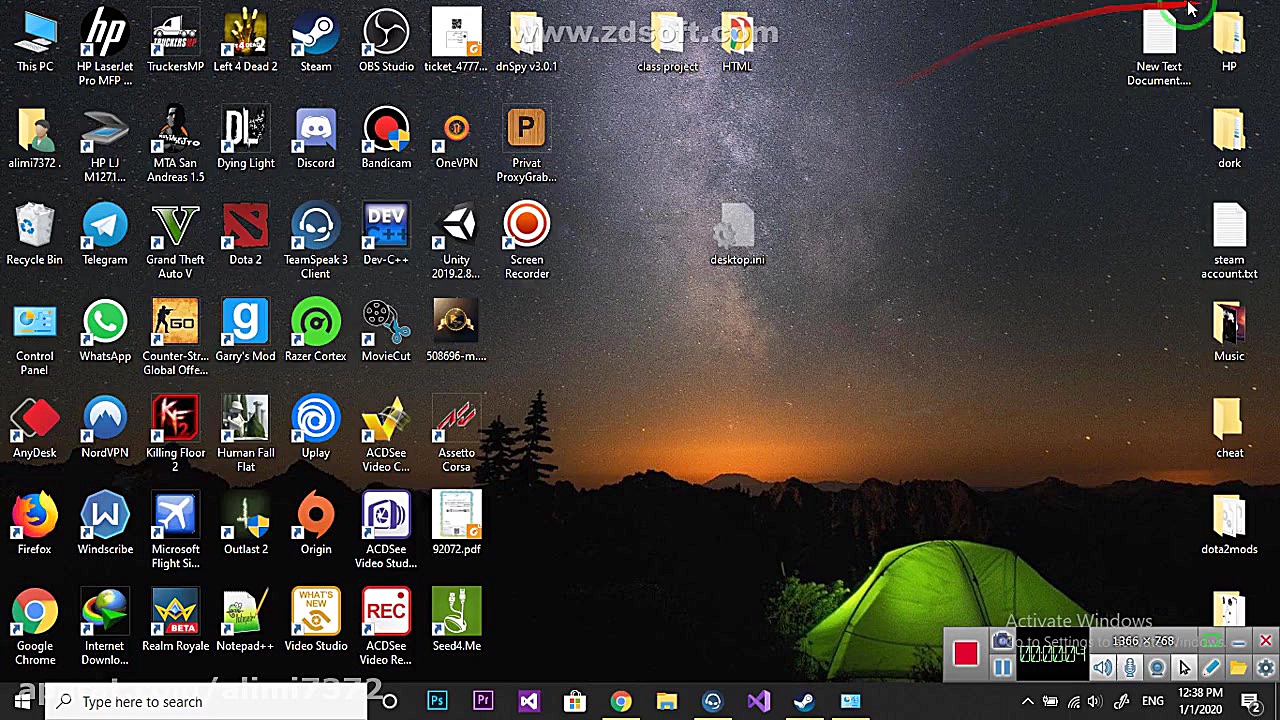Select the Dota 2 shortcut

tap(245, 235)
